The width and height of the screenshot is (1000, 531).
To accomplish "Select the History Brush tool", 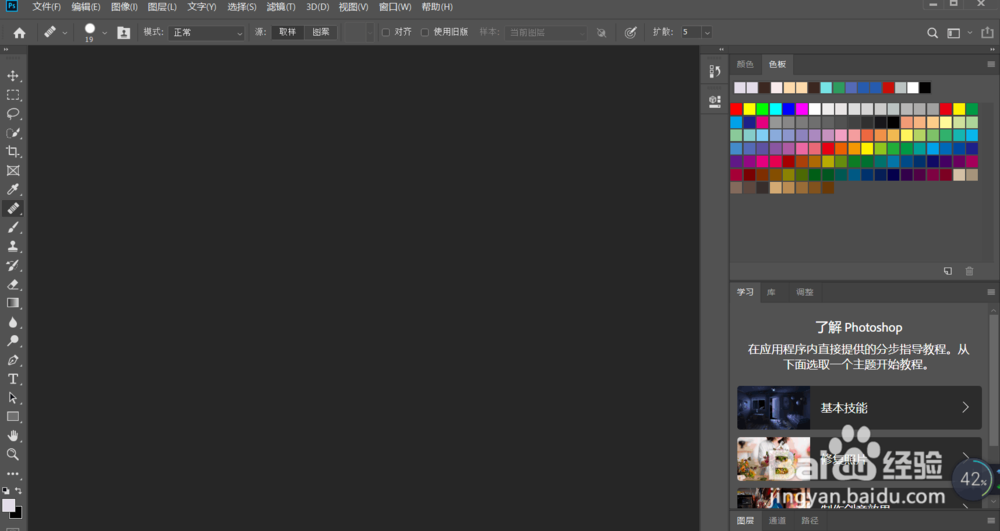I will click(x=13, y=265).
